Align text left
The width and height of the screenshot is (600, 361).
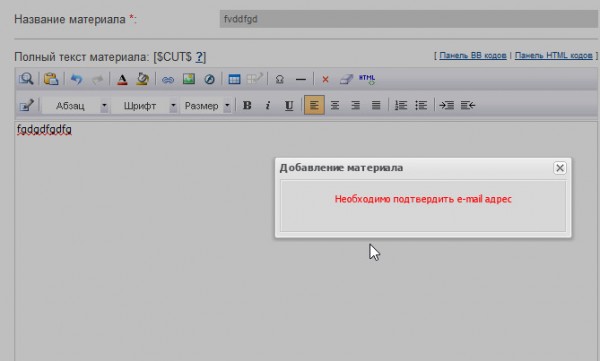314,105
